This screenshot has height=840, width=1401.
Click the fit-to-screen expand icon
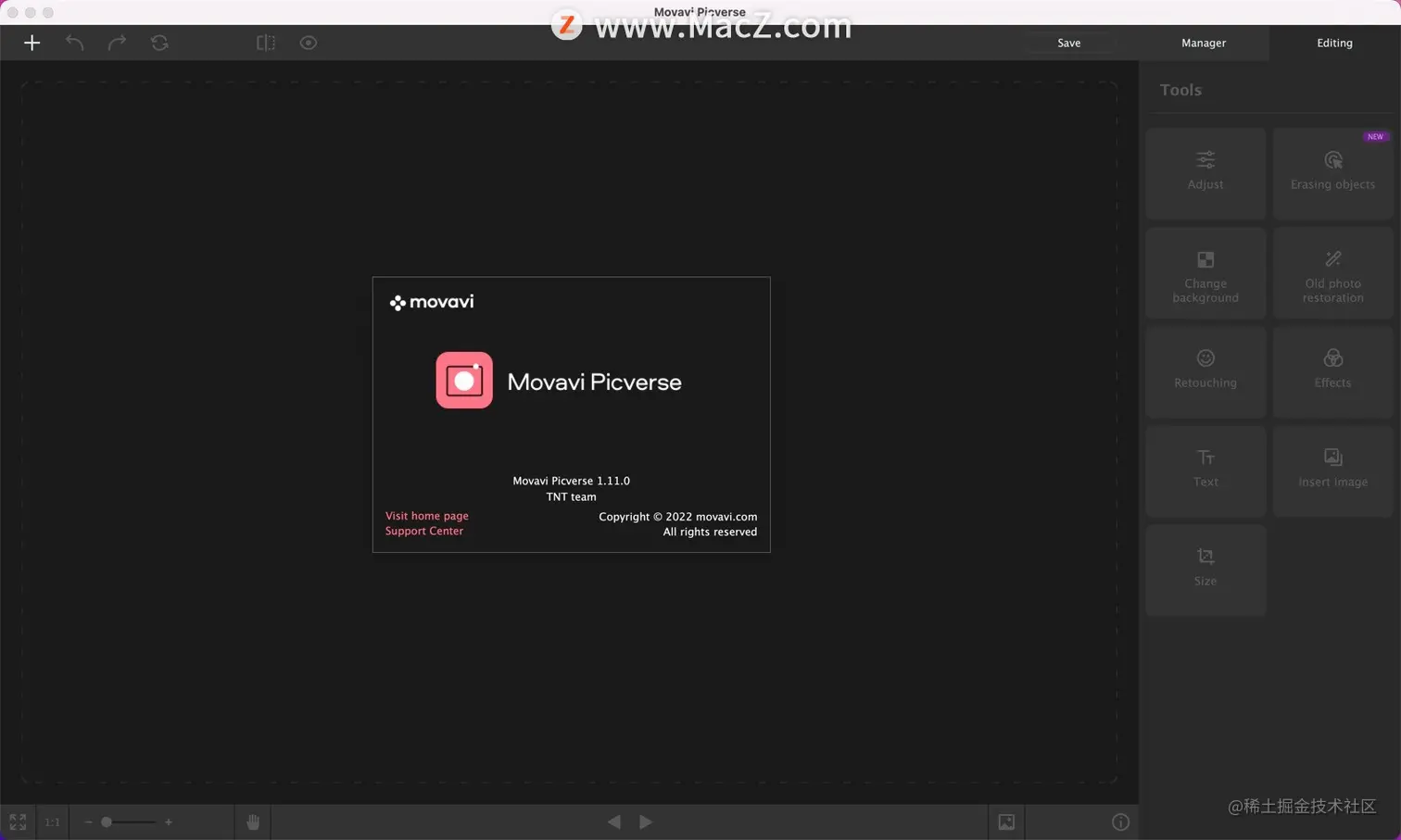point(18,821)
